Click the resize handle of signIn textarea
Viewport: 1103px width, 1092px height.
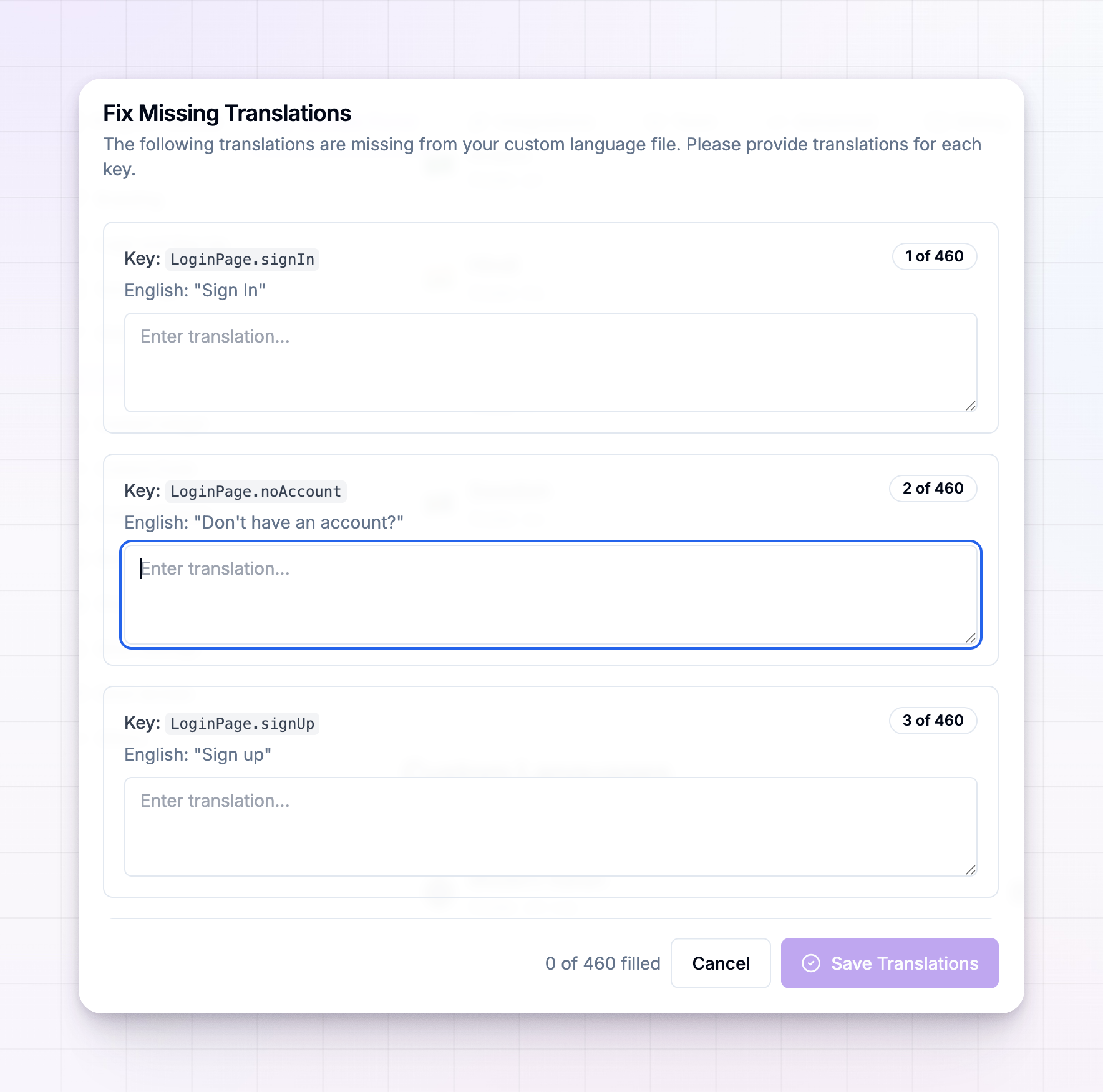(x=970, y=406)
